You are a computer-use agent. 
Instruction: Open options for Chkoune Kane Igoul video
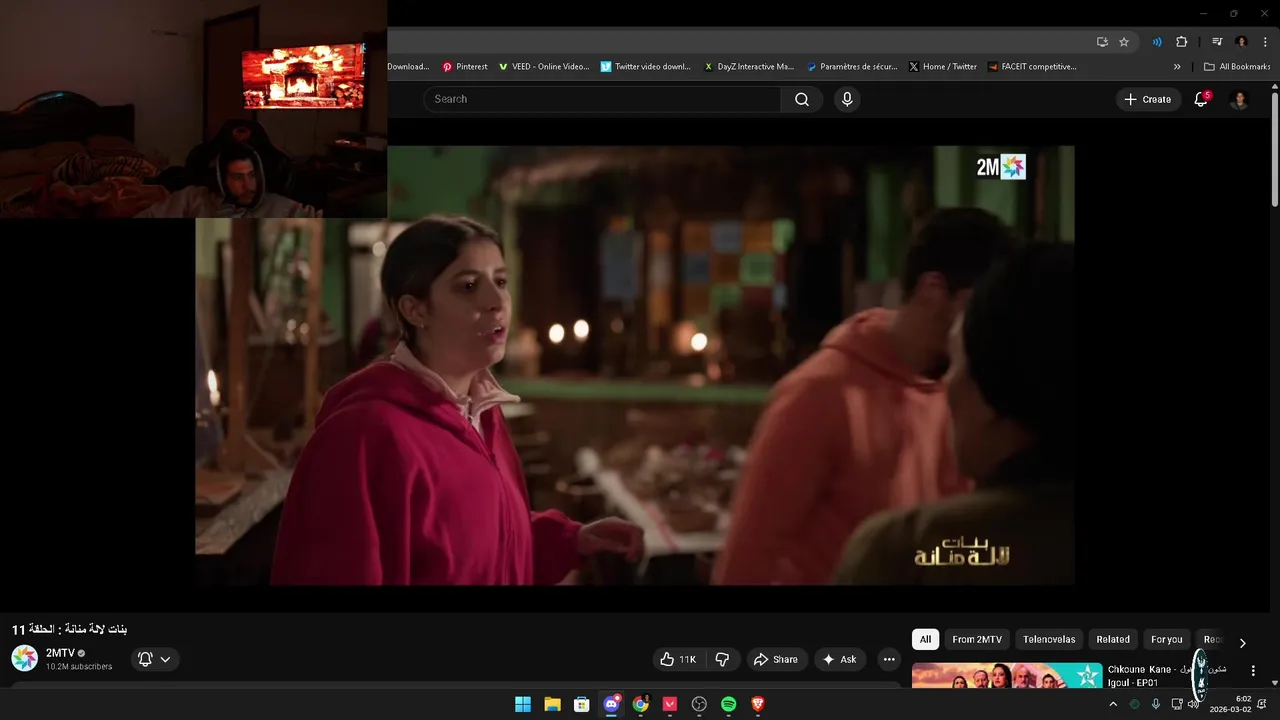1253,671
